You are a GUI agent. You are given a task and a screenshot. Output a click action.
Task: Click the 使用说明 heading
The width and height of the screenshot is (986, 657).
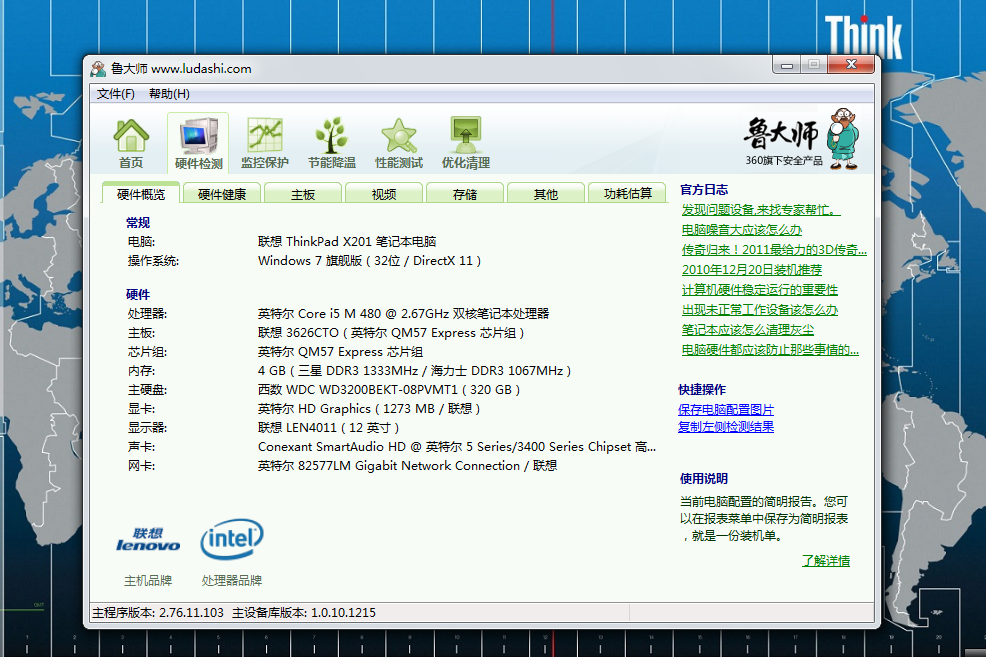click(704, 479)
